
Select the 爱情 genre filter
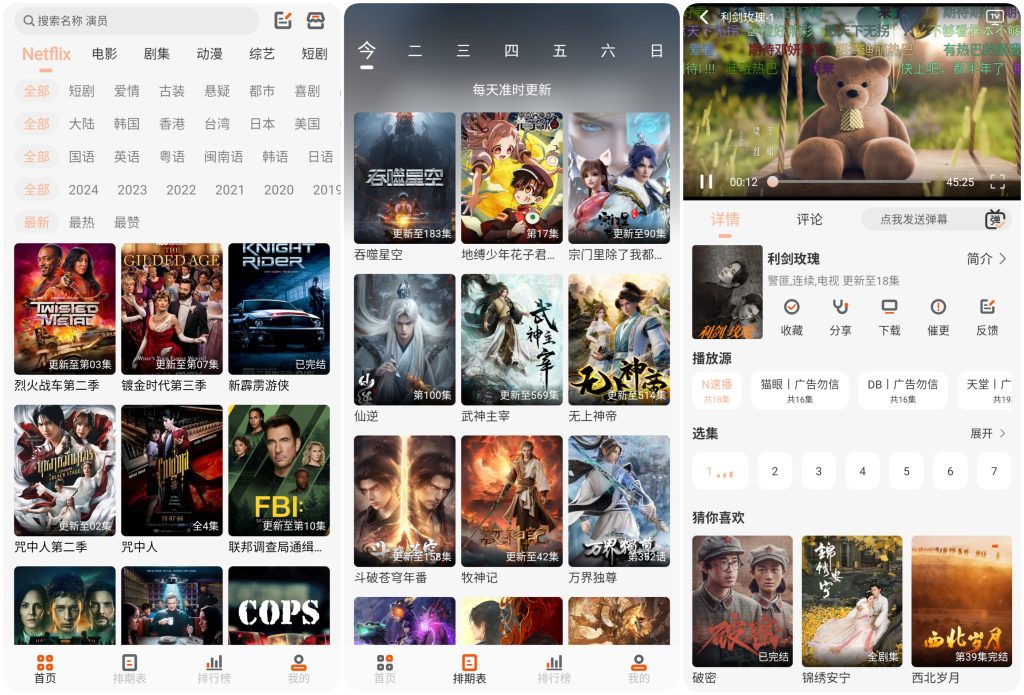pyautogui.click(x=127, y=91)
